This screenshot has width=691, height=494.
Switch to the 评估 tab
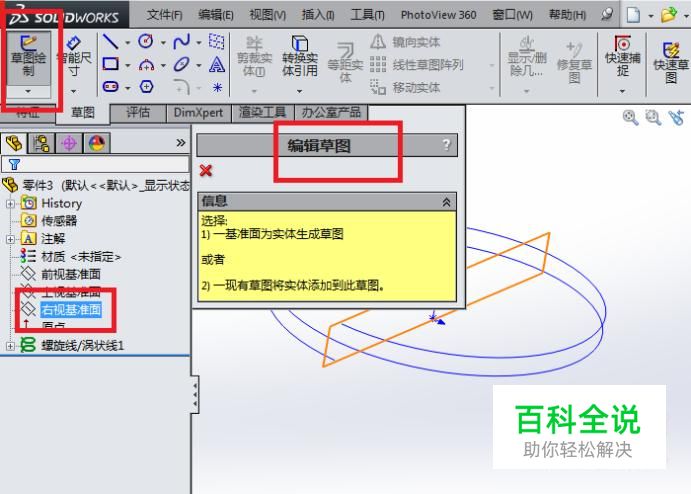click(x=138, y=113)
